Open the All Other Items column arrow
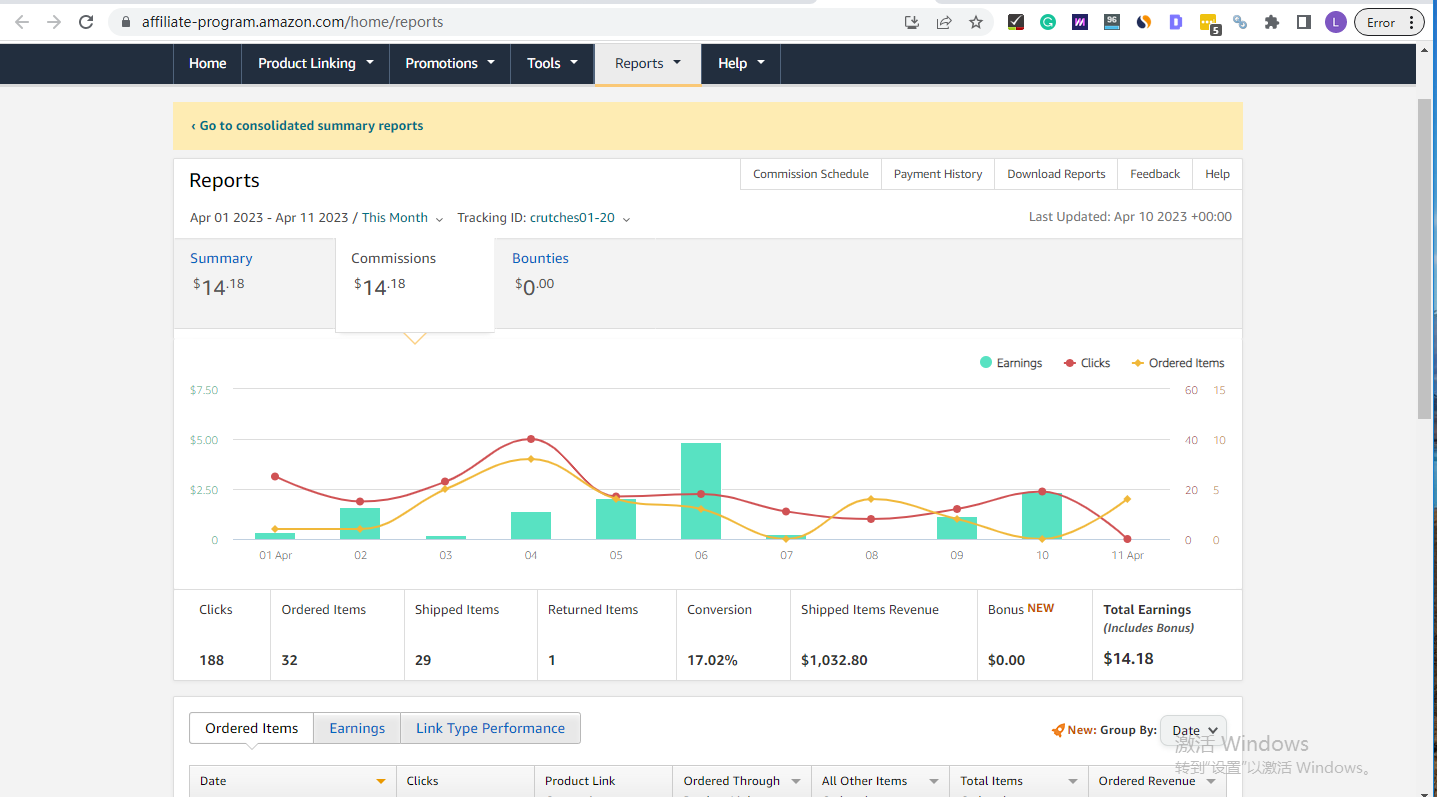 934,781
